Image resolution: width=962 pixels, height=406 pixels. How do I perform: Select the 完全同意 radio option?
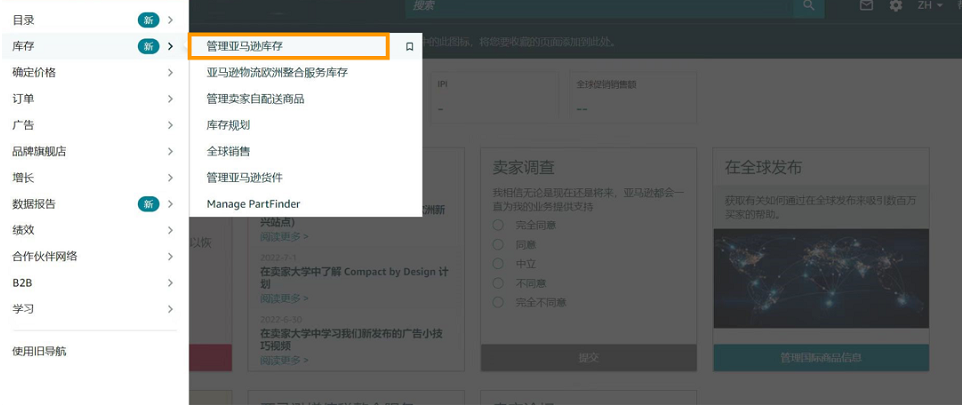point(498,225)
